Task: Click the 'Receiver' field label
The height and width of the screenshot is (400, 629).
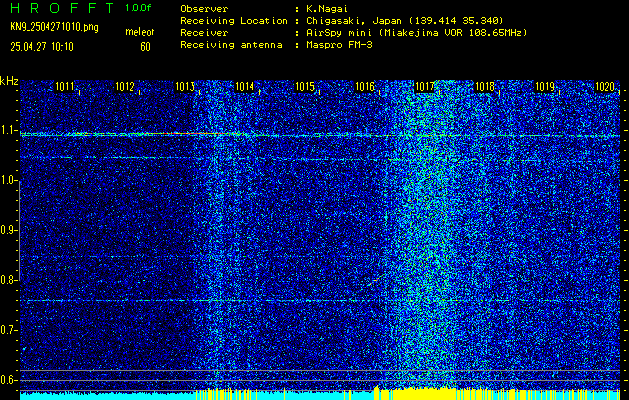Action: point(204,33)
